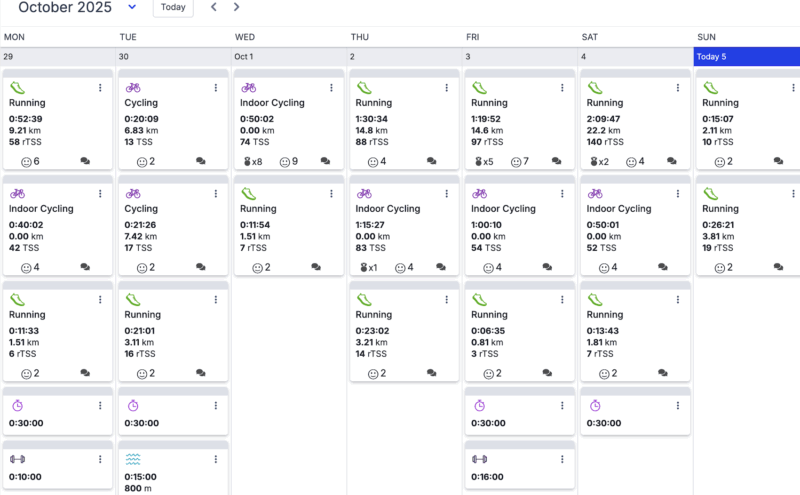The image size is (800, 495).
Task: Click the bike icon on Tuesday's 6.83 km Cycling
Action: pyautogui.click(x=133, y=88)
